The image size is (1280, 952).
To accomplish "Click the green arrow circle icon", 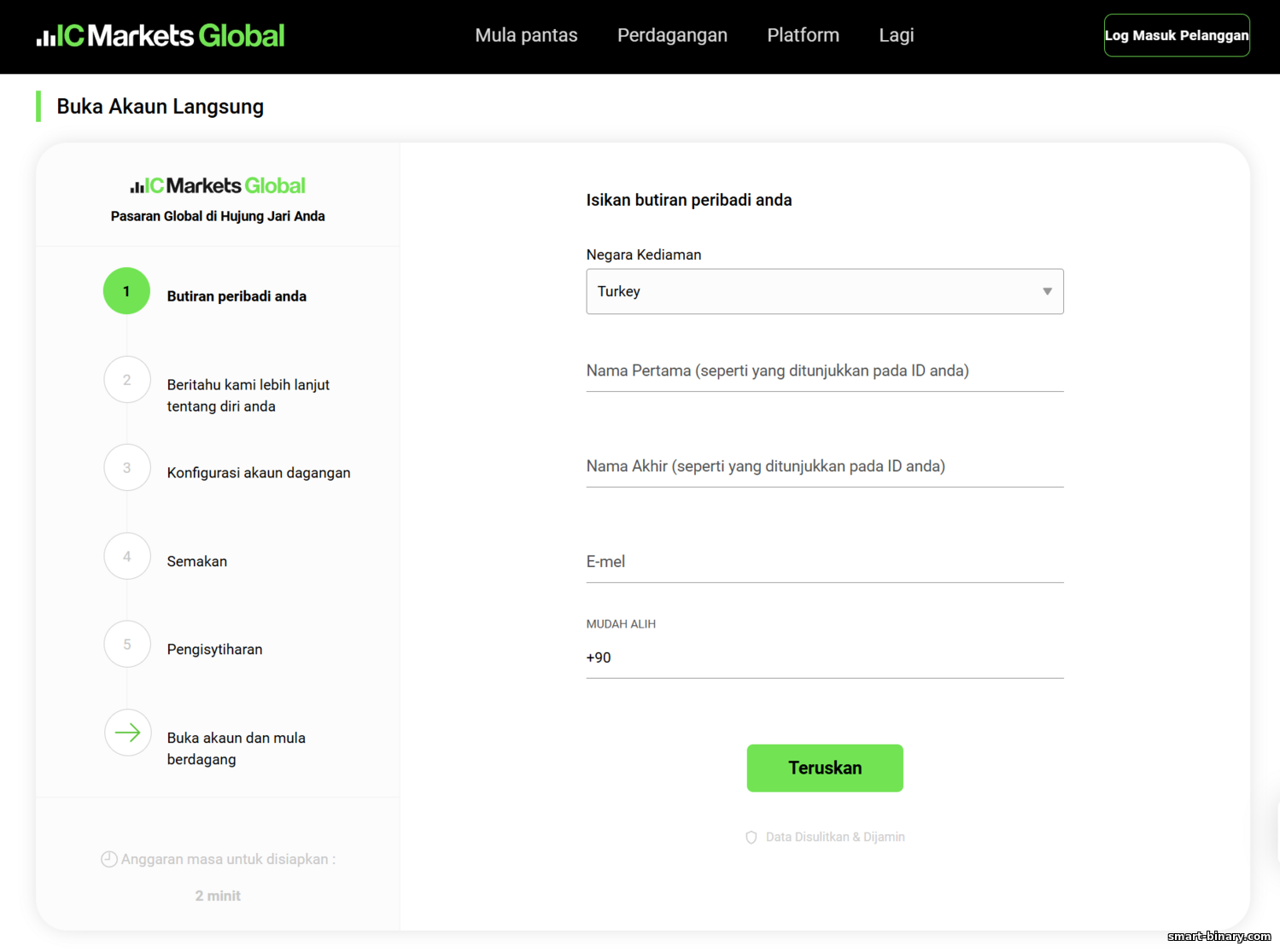I will click(x=127, y=733).
